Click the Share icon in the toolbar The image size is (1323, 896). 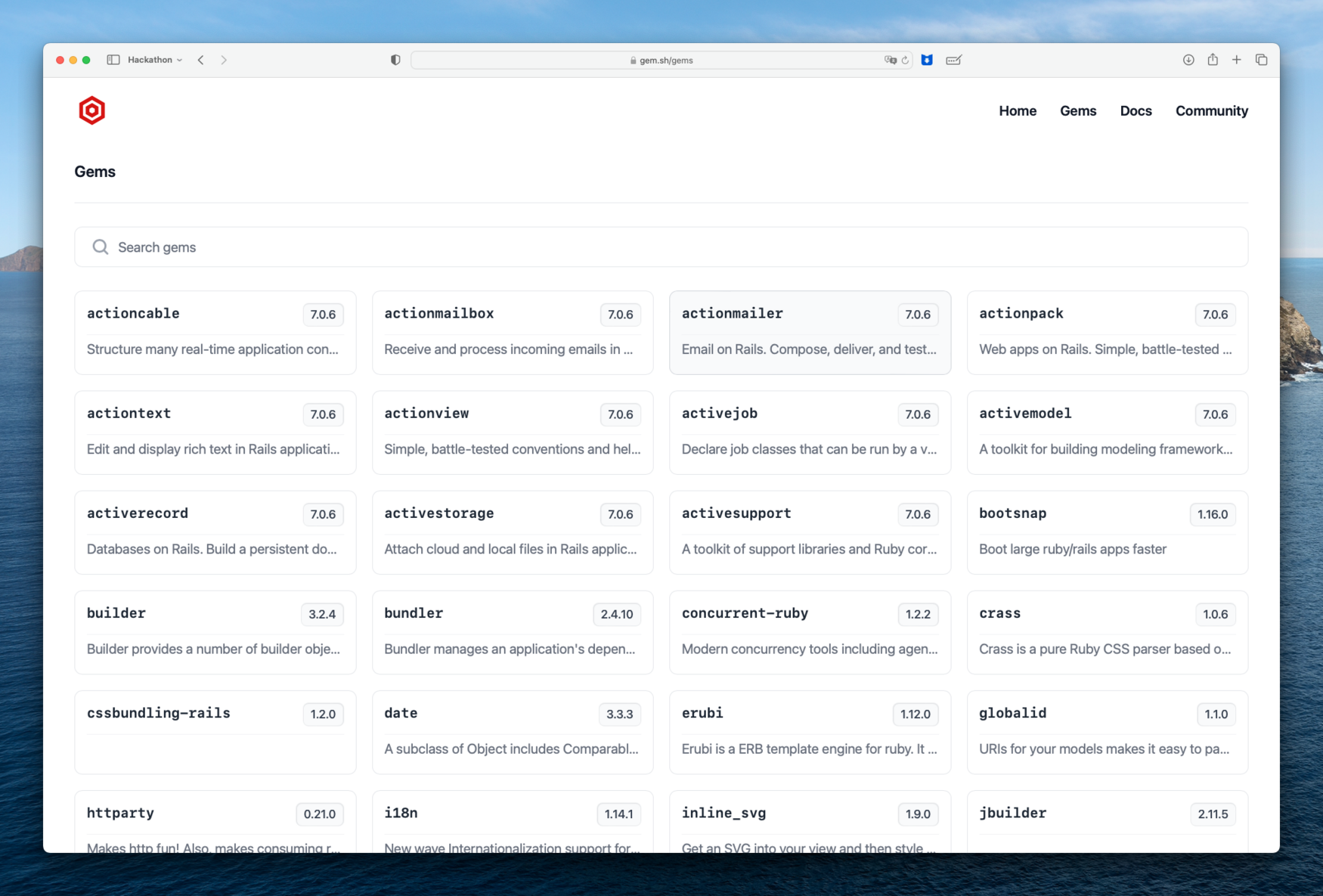pos(1213,60)
